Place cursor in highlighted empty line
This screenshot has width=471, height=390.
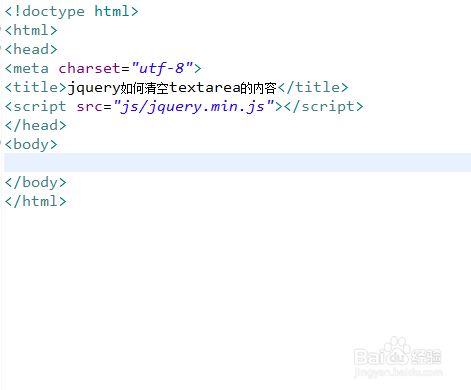point(237,163)
